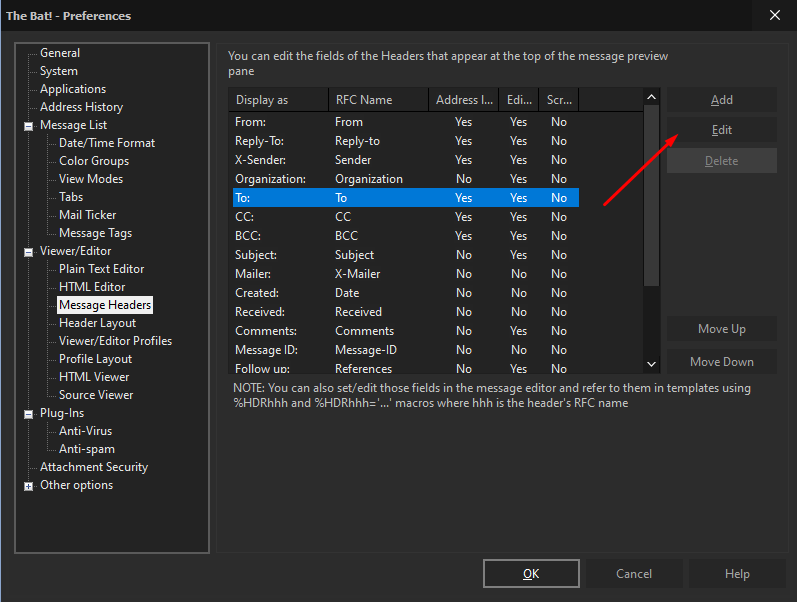The width and height of the screenshot is (797, 602).
Task: Select the Anti-spam plug-in page
Action: (x=86, y=449)
